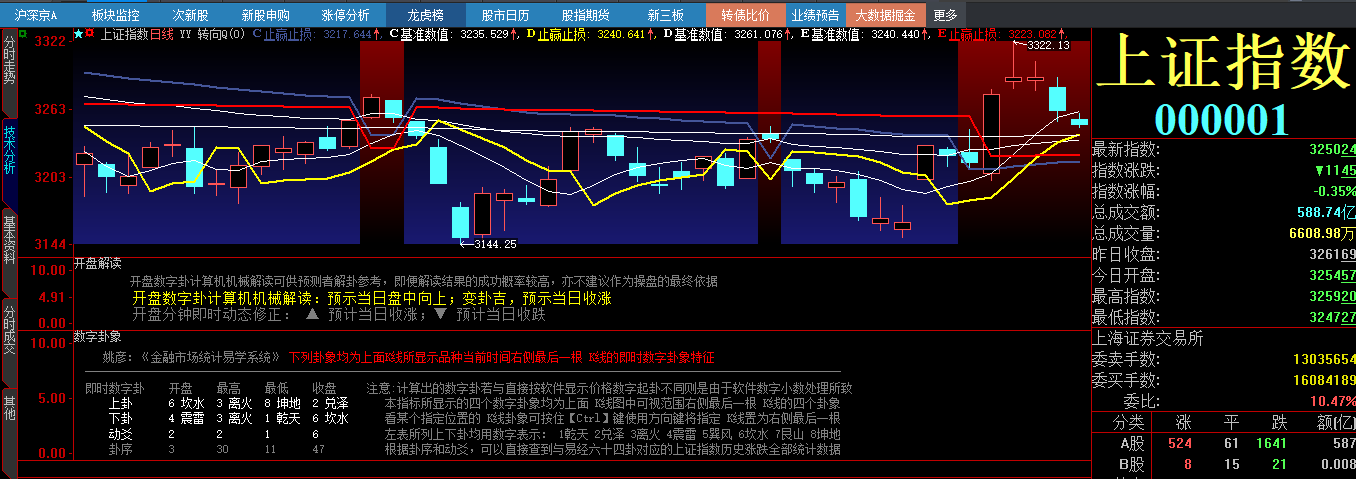Switch to the 龙虎榜 tab
Viewport: 1356px width, 479px height.
(x=425, y=15)
